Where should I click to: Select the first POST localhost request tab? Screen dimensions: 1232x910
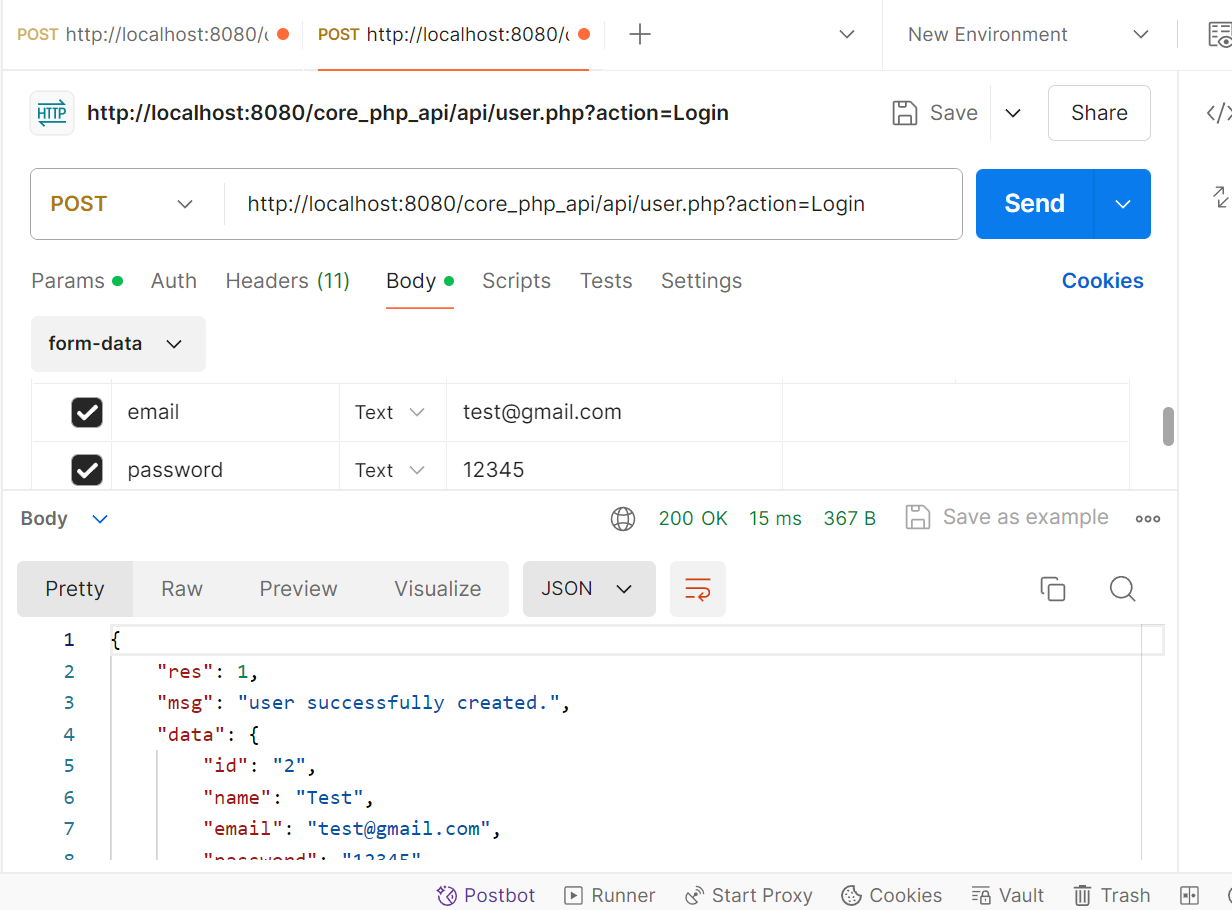coord(152,34)
